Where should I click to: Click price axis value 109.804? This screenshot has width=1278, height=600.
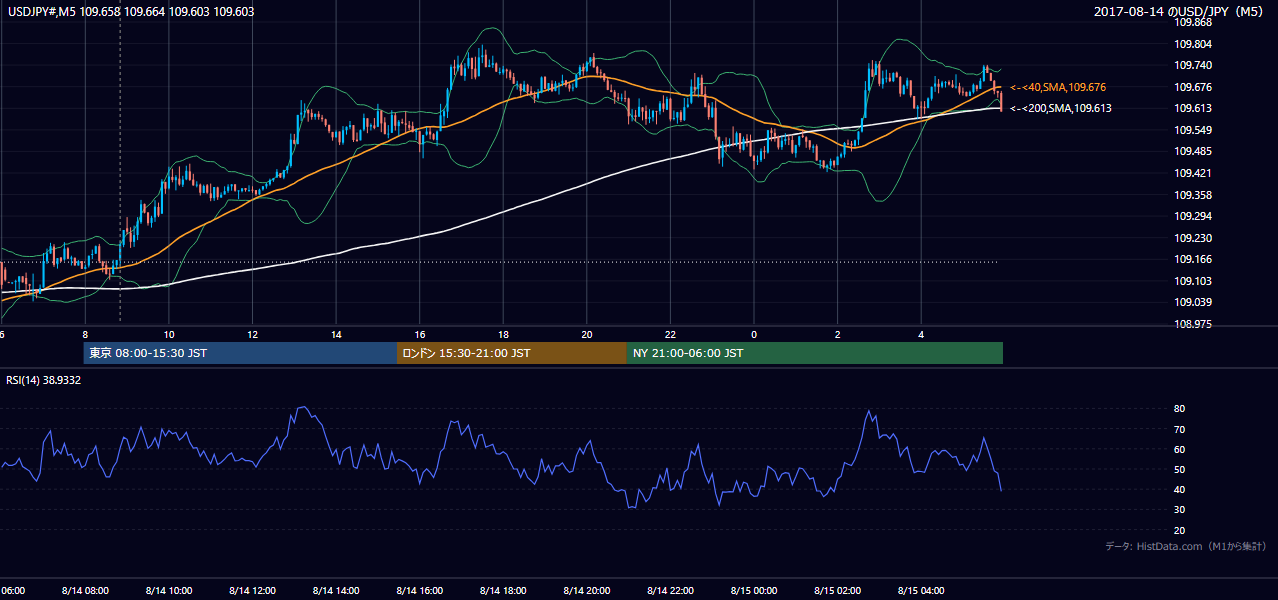click(1192, 44)
